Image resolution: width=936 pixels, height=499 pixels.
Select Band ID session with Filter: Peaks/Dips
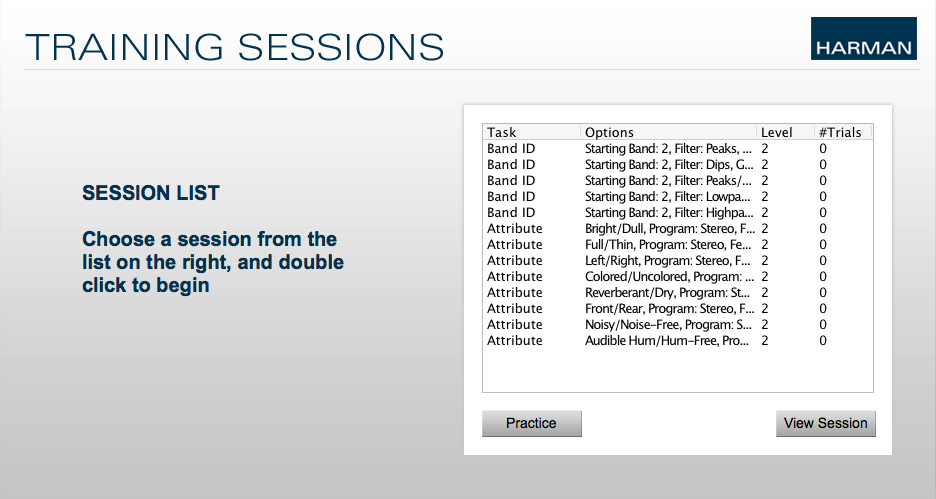pyautogui.click(x=678, y=181)
